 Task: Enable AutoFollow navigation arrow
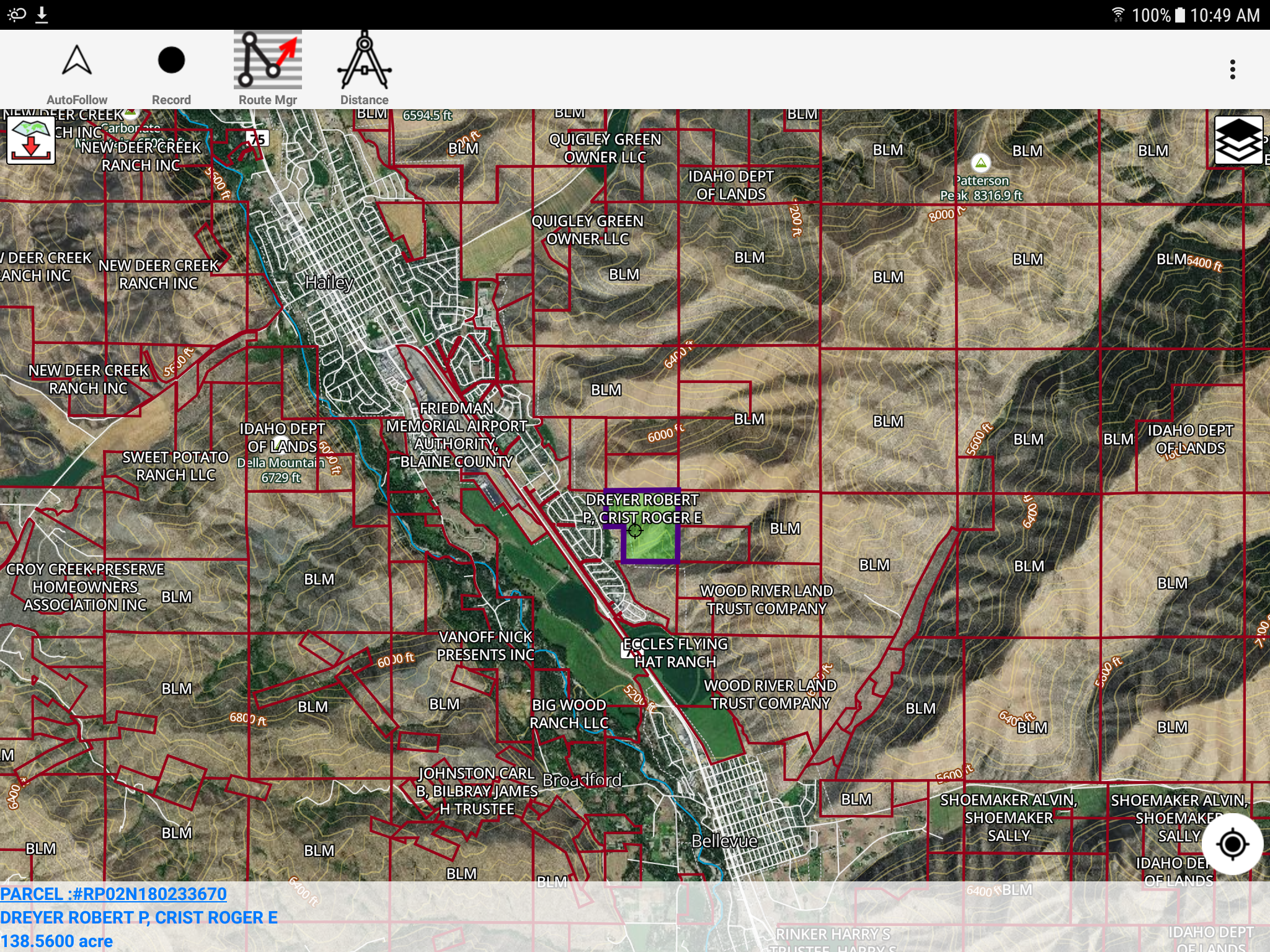tap(77, 70)
